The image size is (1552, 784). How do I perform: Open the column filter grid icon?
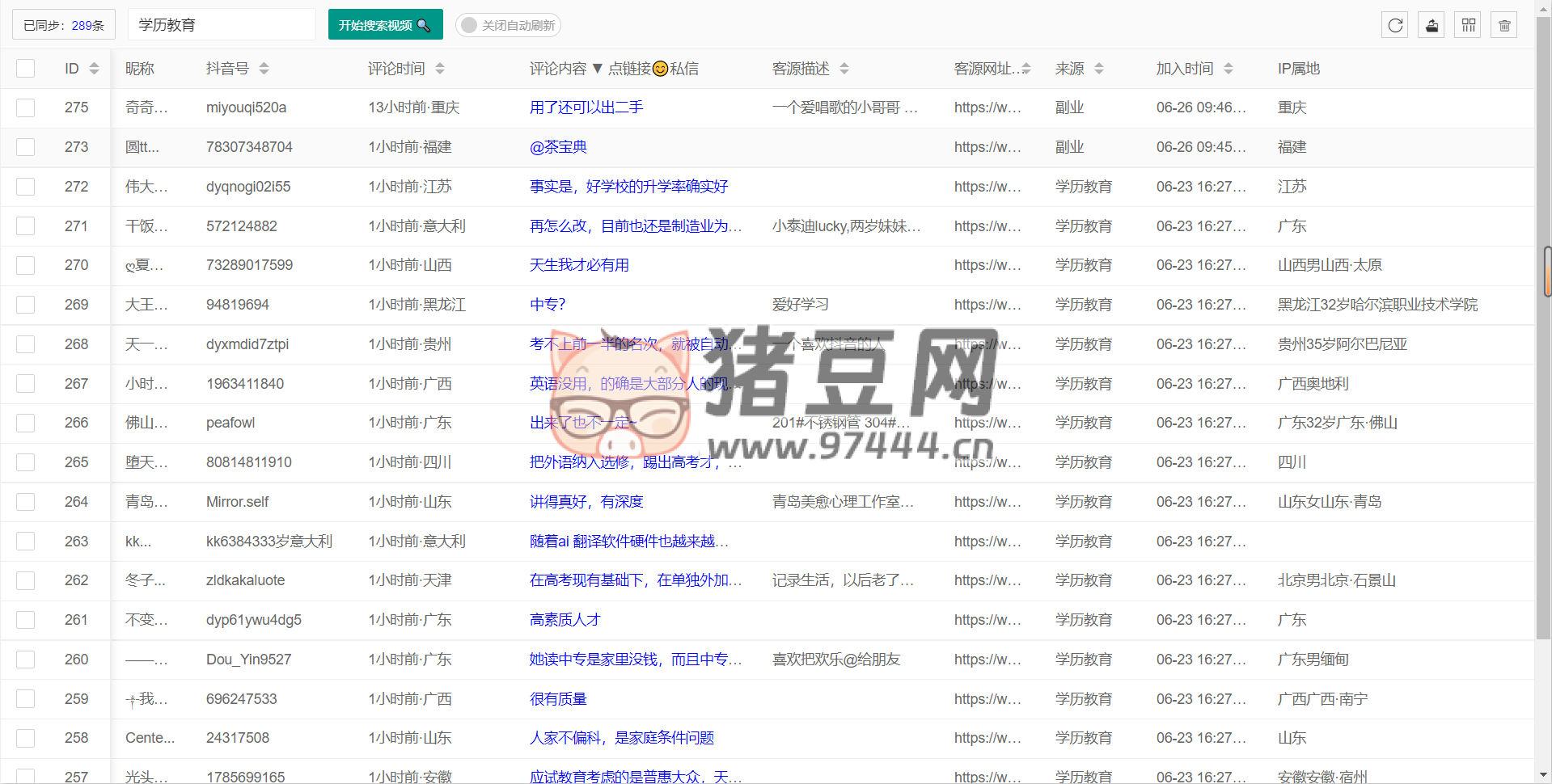point(1468,25)
